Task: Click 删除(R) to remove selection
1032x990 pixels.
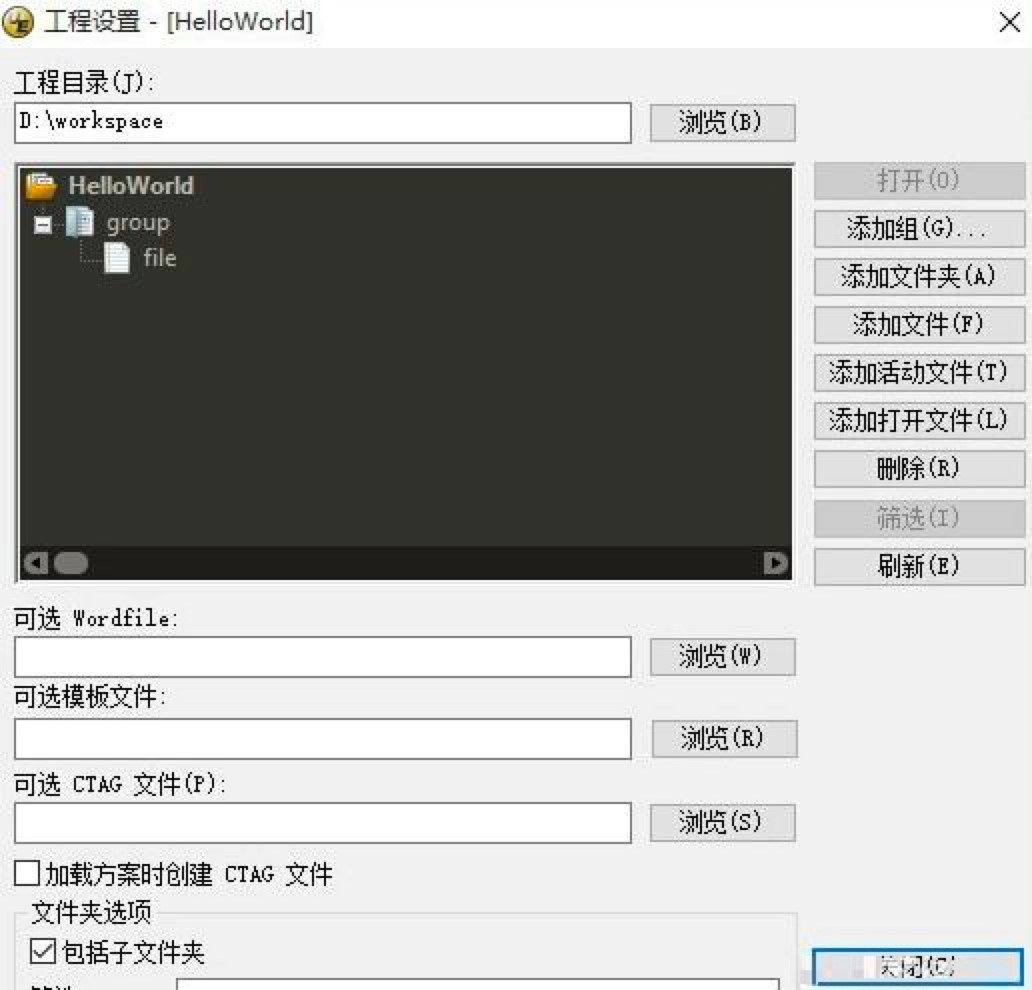Action: tap(918, 468)
